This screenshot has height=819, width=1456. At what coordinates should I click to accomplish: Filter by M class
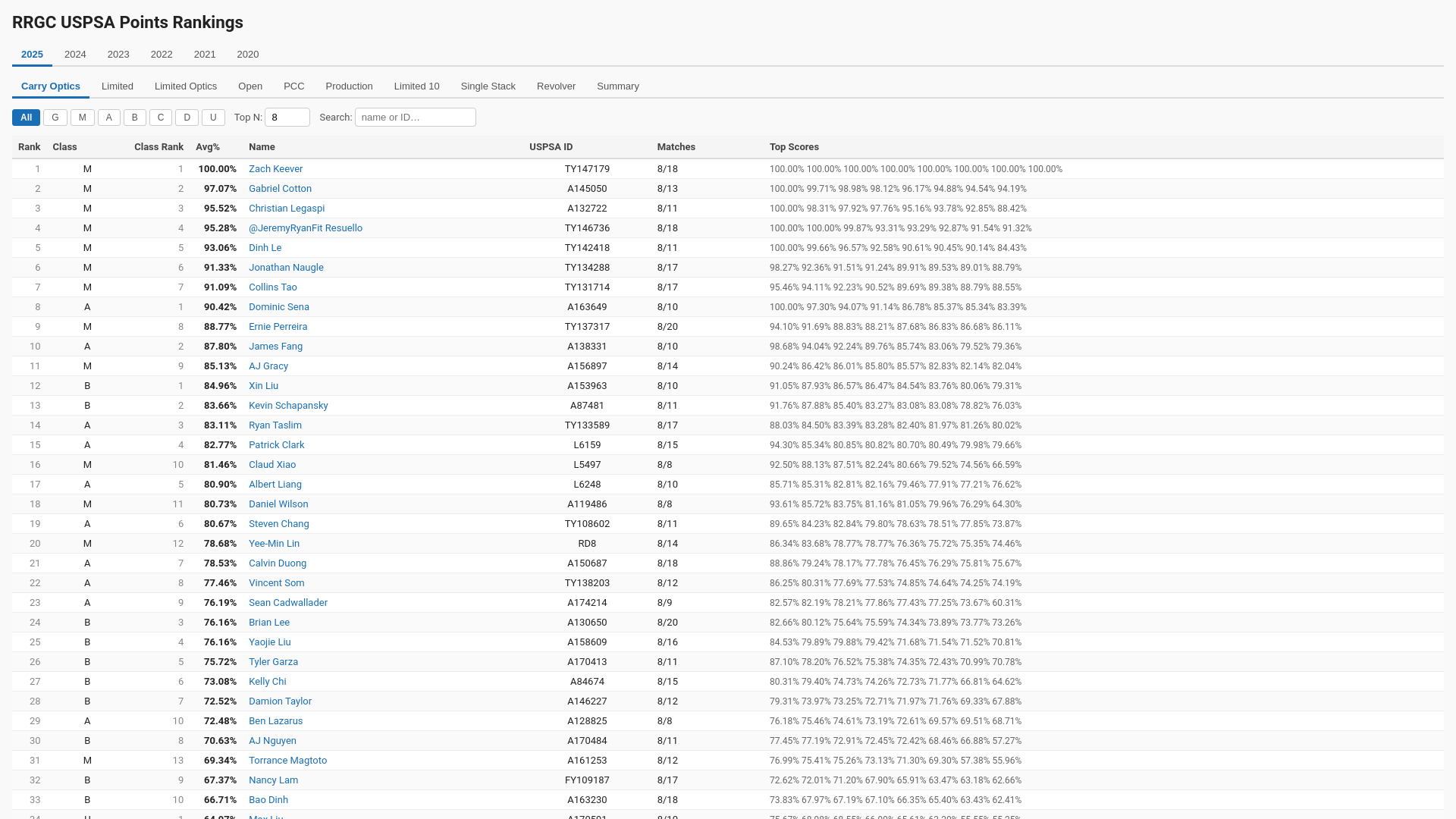pos(83,118)
